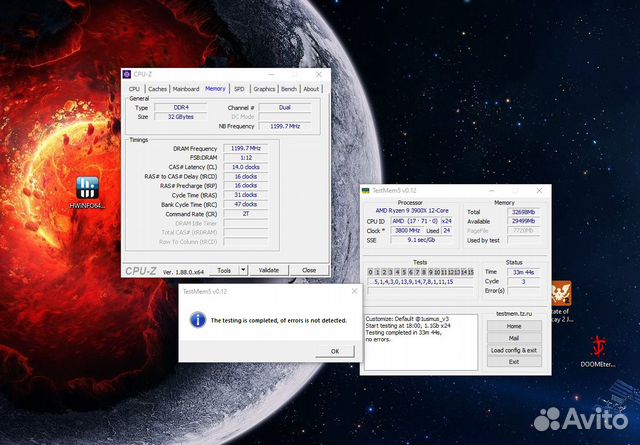The width and height of the screenshot is (640, 445).
Task: Click the Clock value 3800 MHz
Action: click(x=408, y=230)
